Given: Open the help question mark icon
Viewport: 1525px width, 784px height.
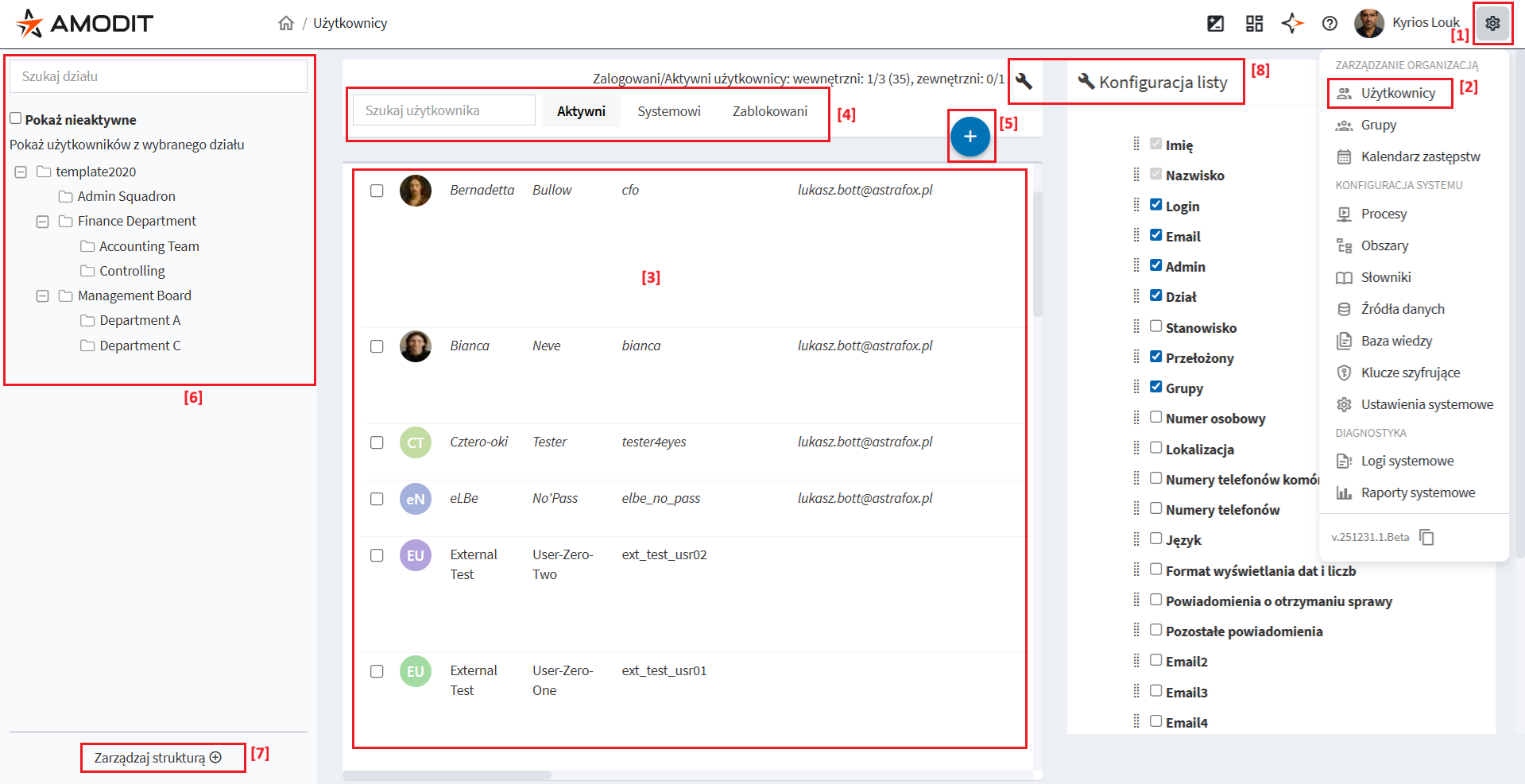Looking at the screenshot, I should (1330, 23).
